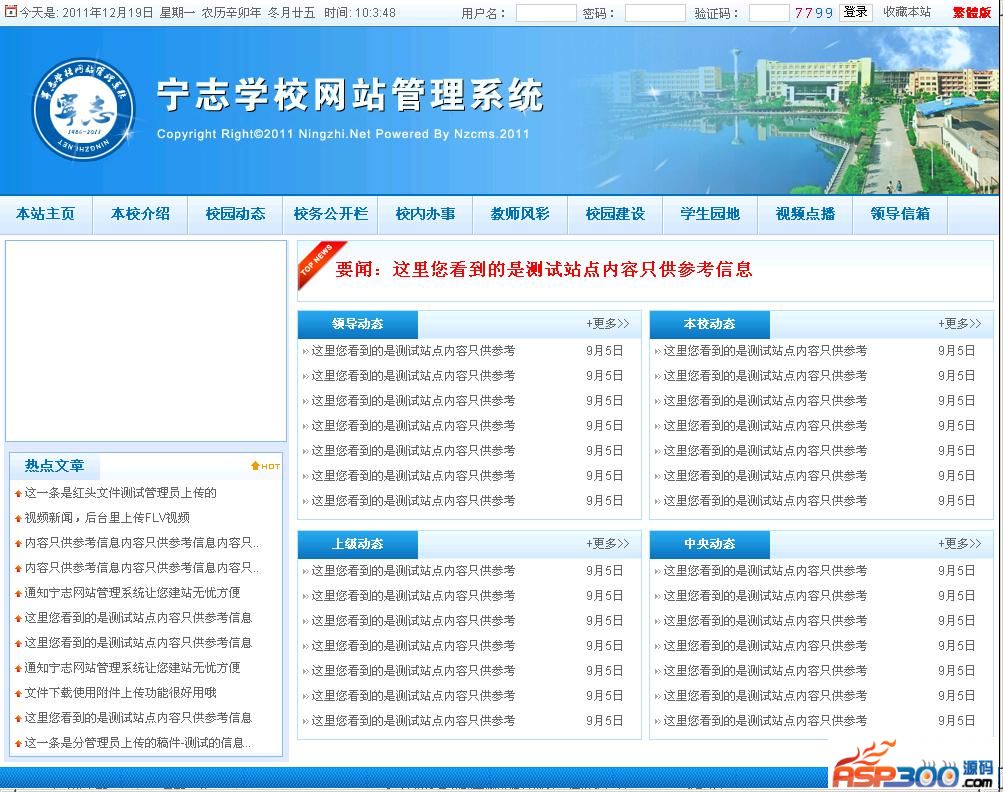Expand 更多 in the 领导动态 section

pos(607,324)
